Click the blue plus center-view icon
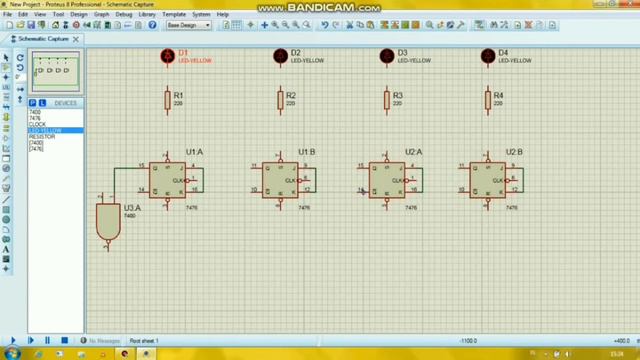640x360 pixels. click(264, 25)
